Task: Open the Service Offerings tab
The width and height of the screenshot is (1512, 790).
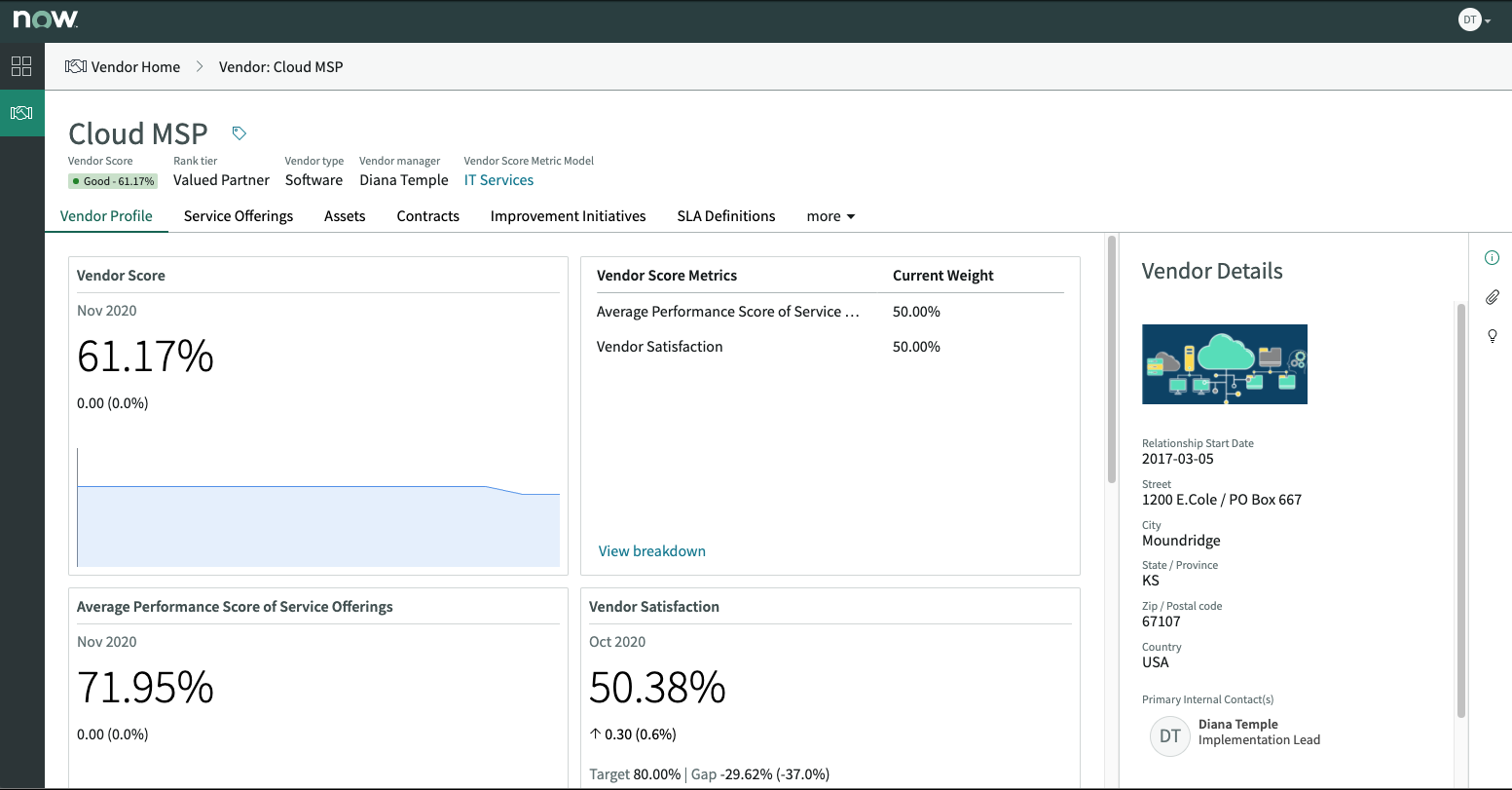Action: (238, 215)
